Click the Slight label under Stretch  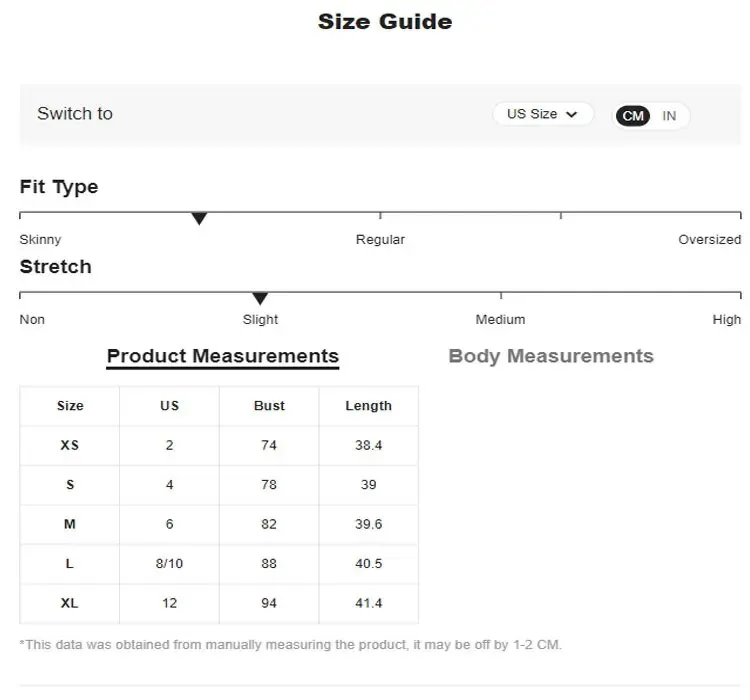tap(260, 319)
